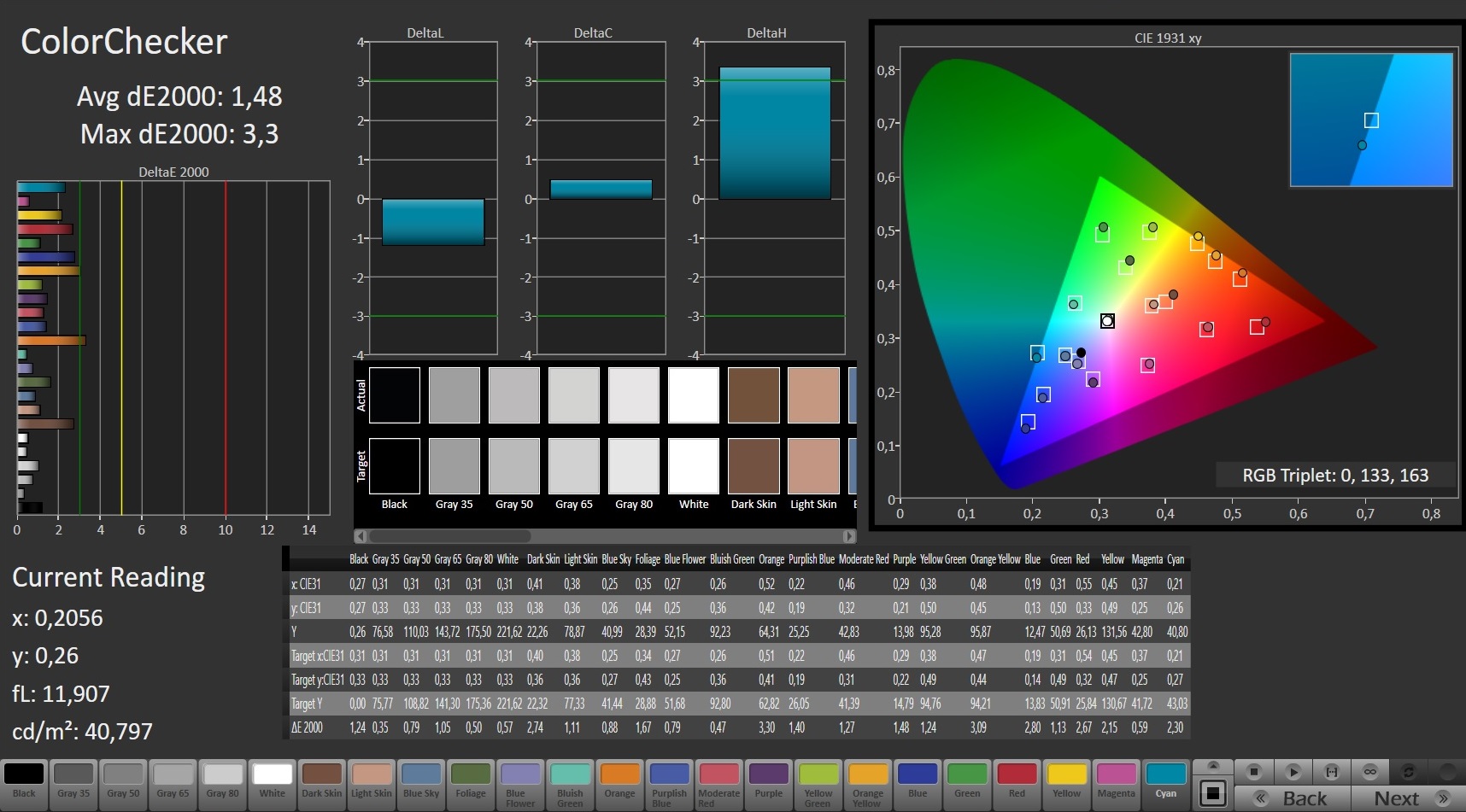This screenshot has width=1466, height=812.
Task: Click the Target Light Skin swatch
Action: coord(813,466)
